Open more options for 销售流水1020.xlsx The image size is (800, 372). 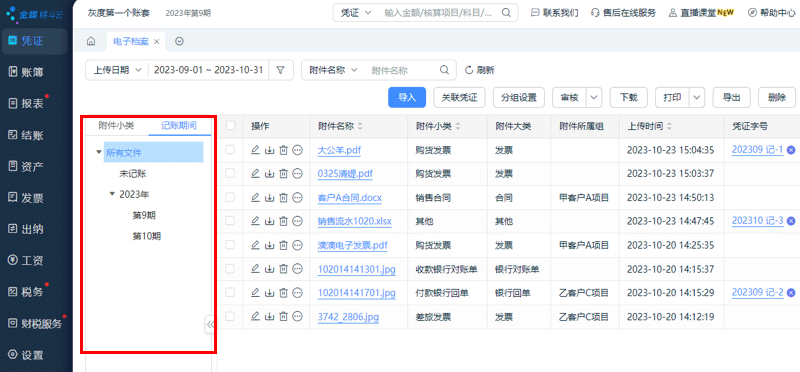pos(297,221)
